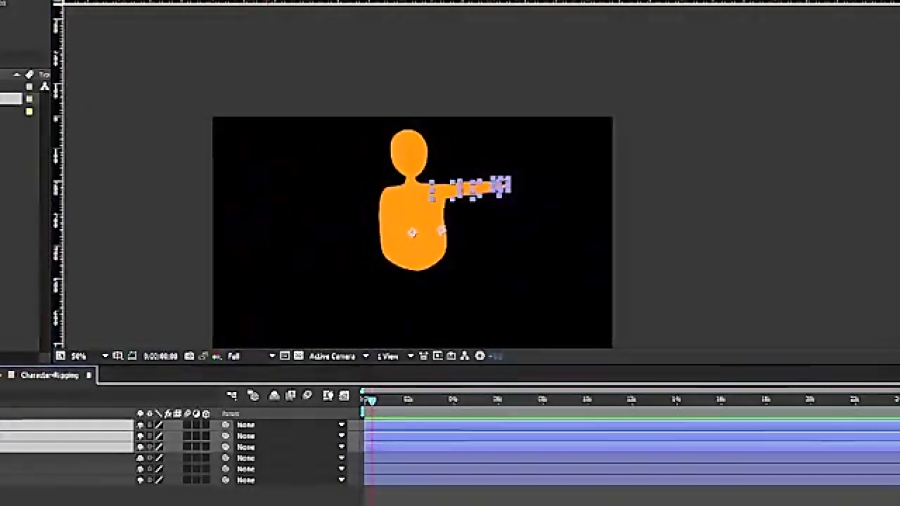This screenshot has width=900, height=506.
Task: Select the yellow puppet pin at body center
Action: [x=412, y=232]
